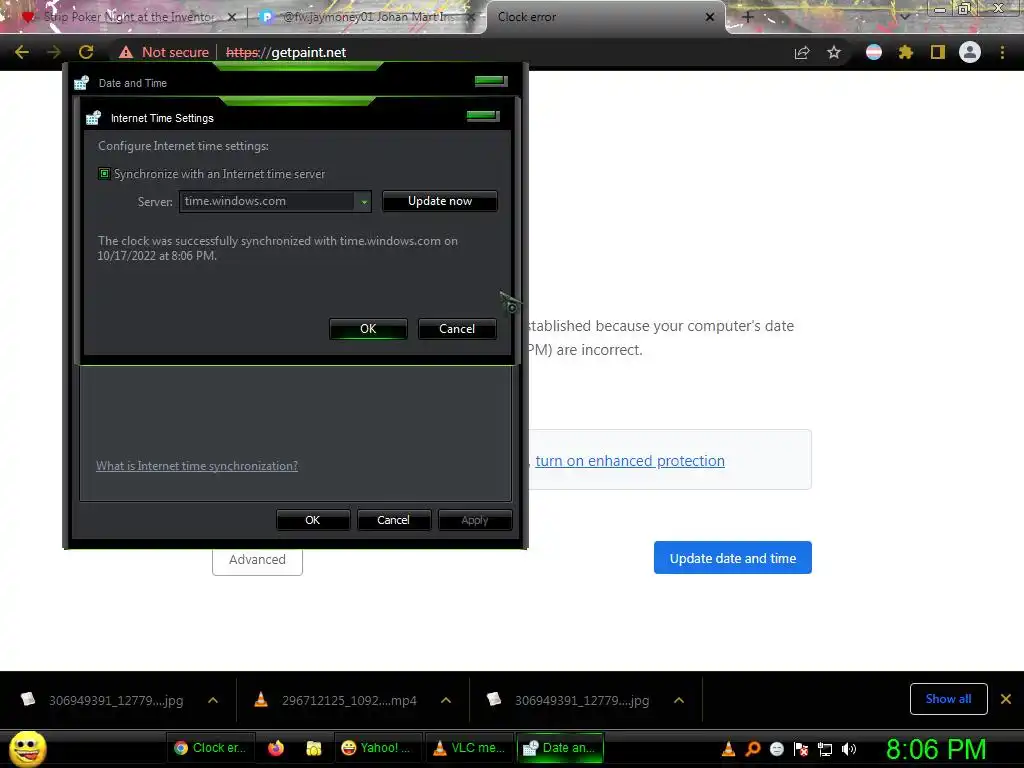1024x768 pixels.
Task: Open Chrome's three-dot menu
Action: point(1002,52)
